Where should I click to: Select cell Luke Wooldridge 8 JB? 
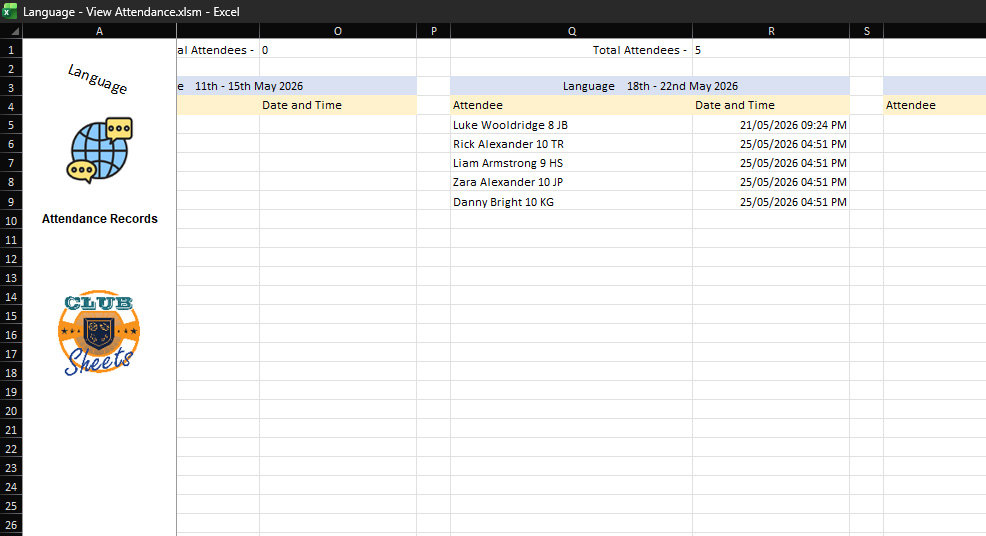[572, 125]
